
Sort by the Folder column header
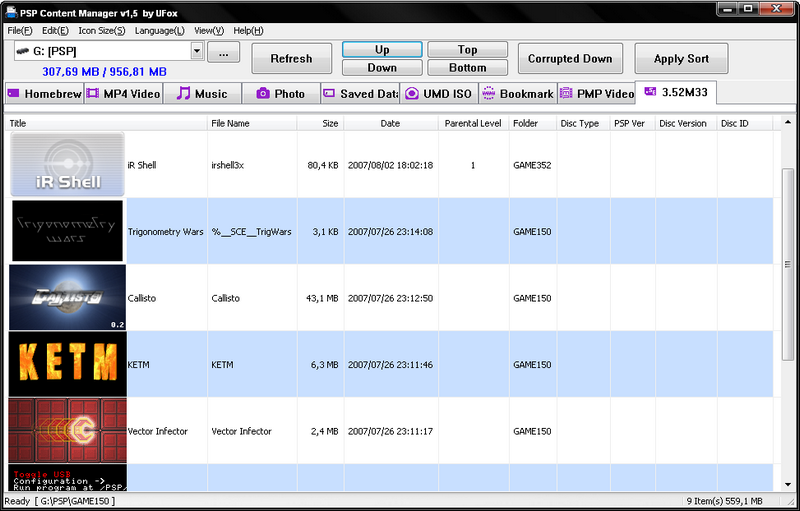click(533, 123)
